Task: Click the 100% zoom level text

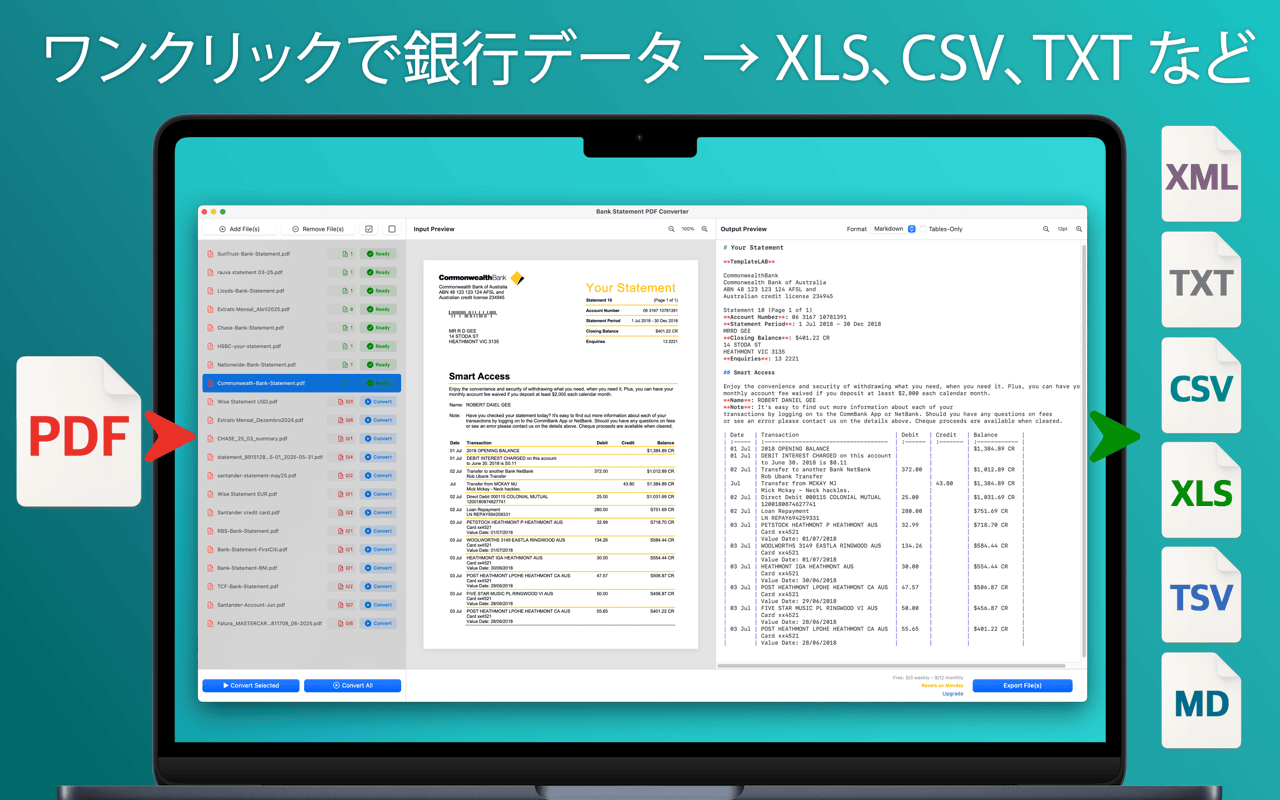Action: point(688,229)
